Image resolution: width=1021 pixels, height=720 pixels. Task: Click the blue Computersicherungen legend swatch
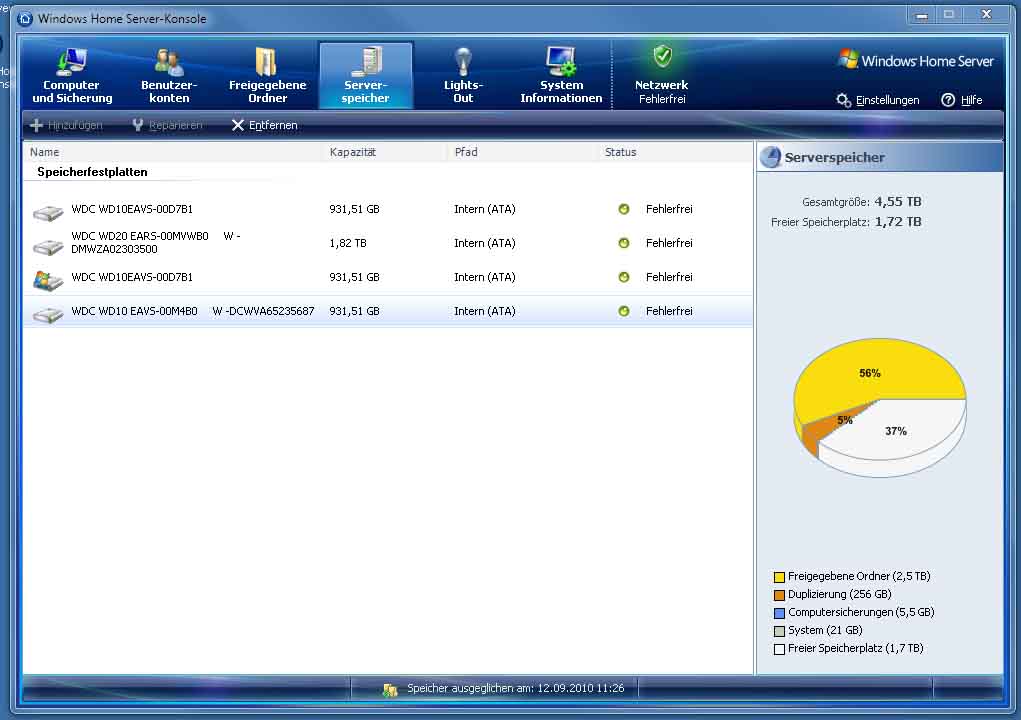click(x=779, y=613)
